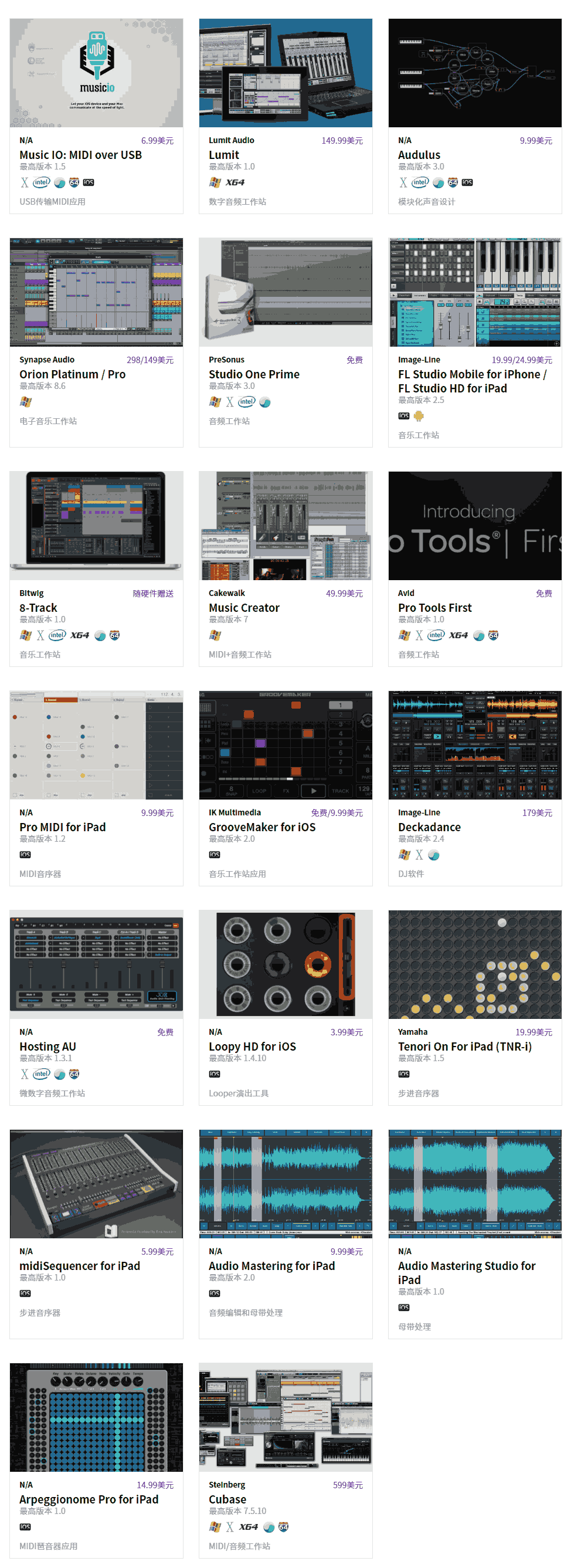
Task: Click the X64 icon under Cubase
Action: click(248, 1527)
